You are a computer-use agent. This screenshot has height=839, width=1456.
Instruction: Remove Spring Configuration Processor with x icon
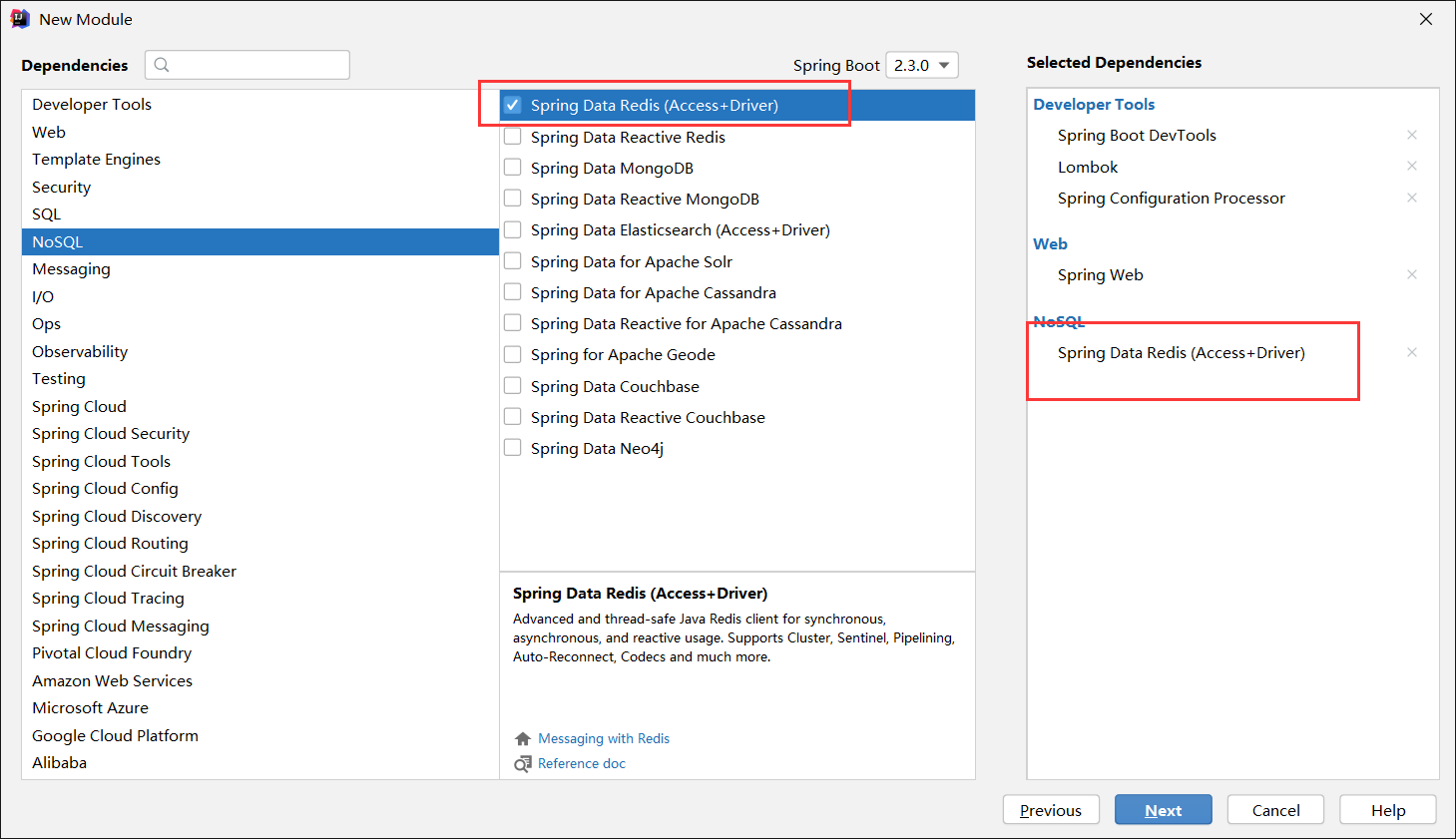(x=1412, y=198)
